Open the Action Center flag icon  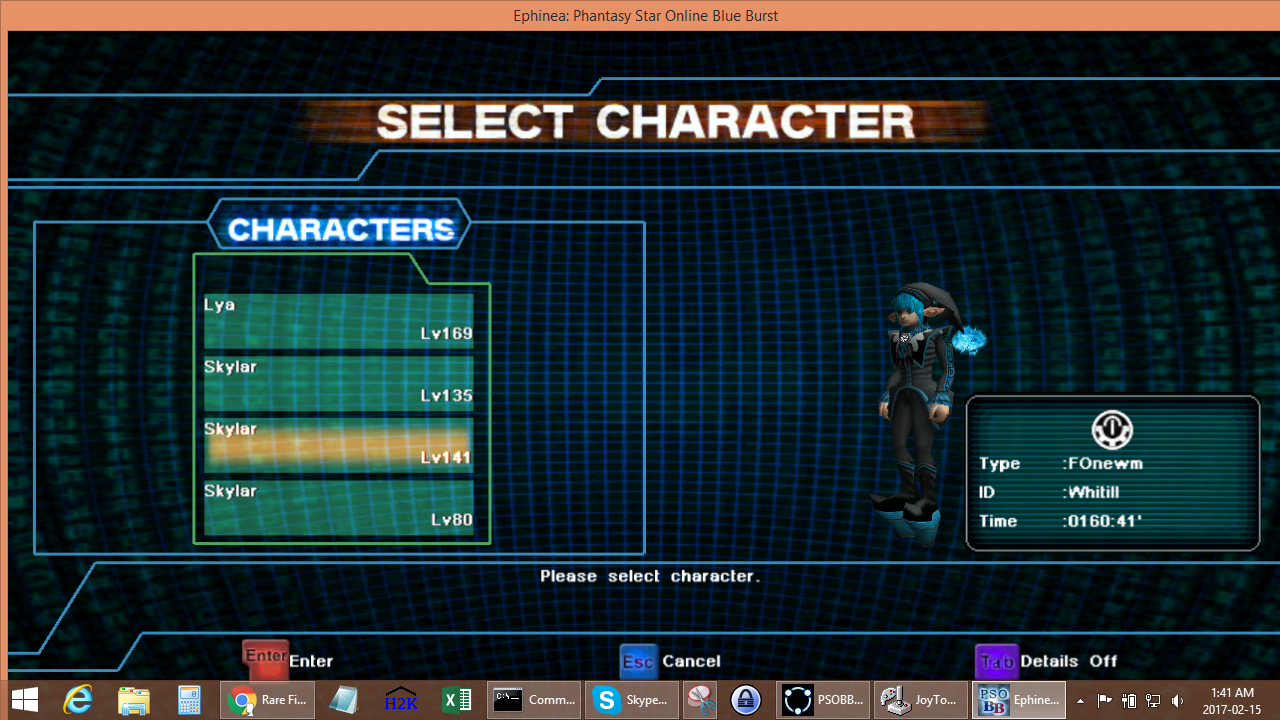(x=1104, y=701)
